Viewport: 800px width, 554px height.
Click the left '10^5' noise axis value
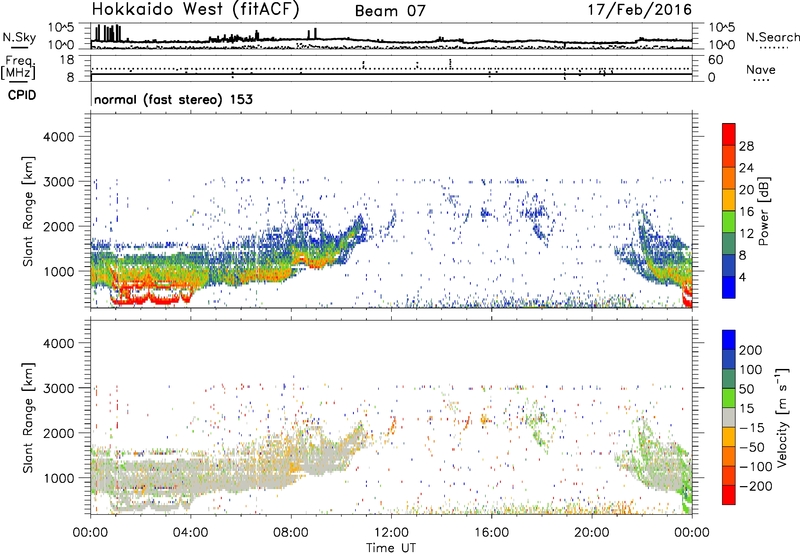(x=61, y=28)
